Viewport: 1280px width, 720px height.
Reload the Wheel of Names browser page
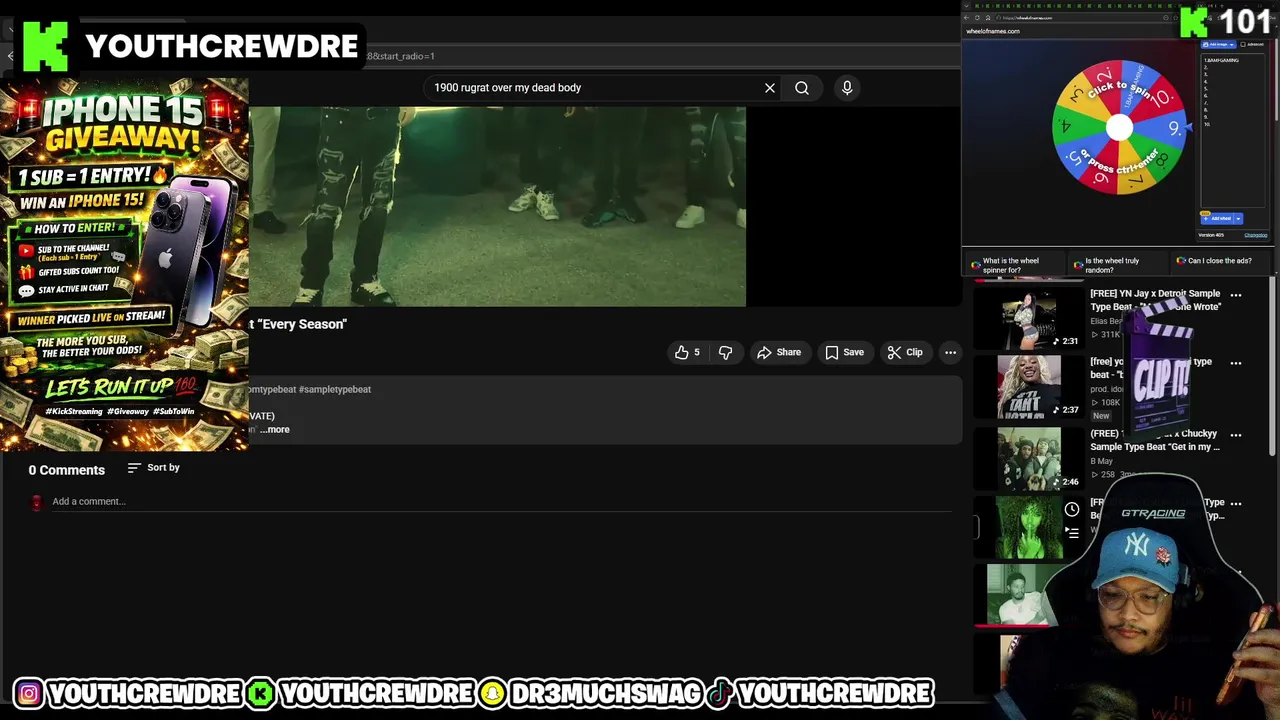pyautogui.click(x=977, y=18)
